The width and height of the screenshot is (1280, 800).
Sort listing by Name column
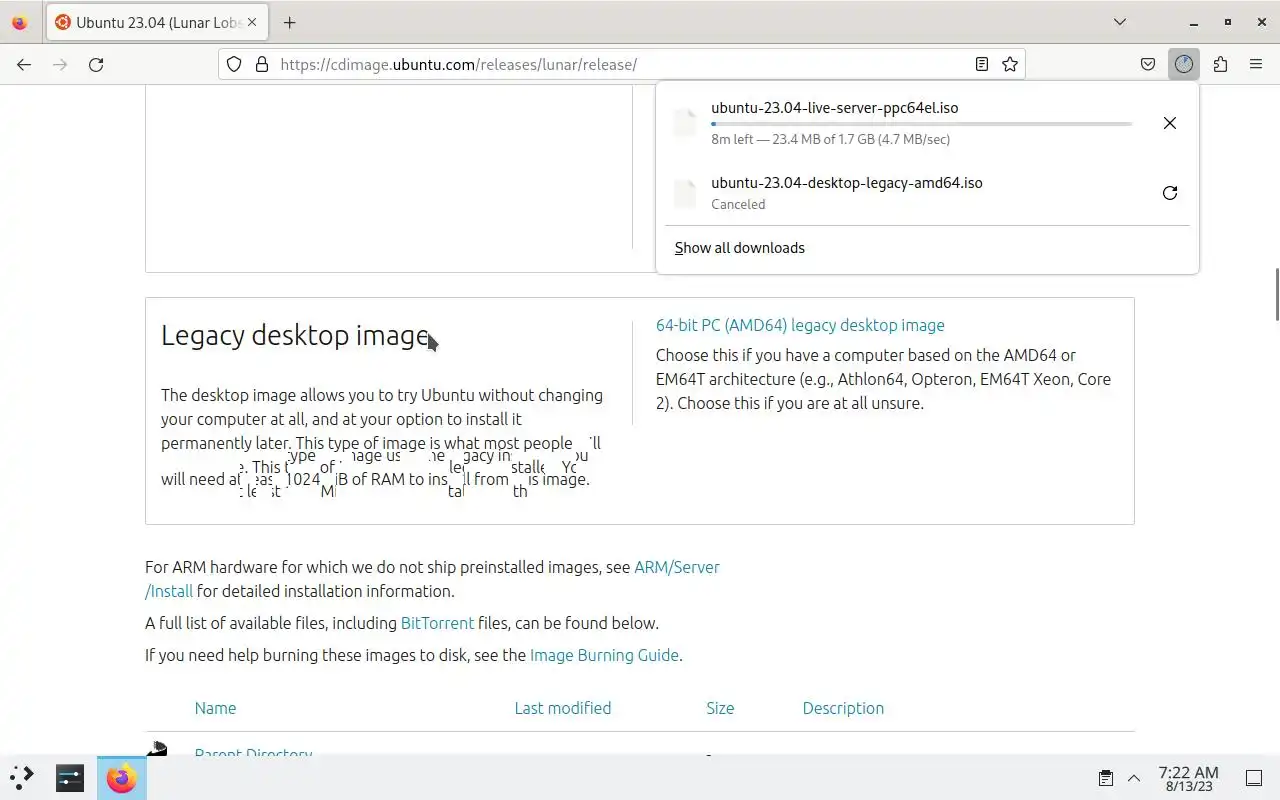pyautogui.click(x=215, y=708)
